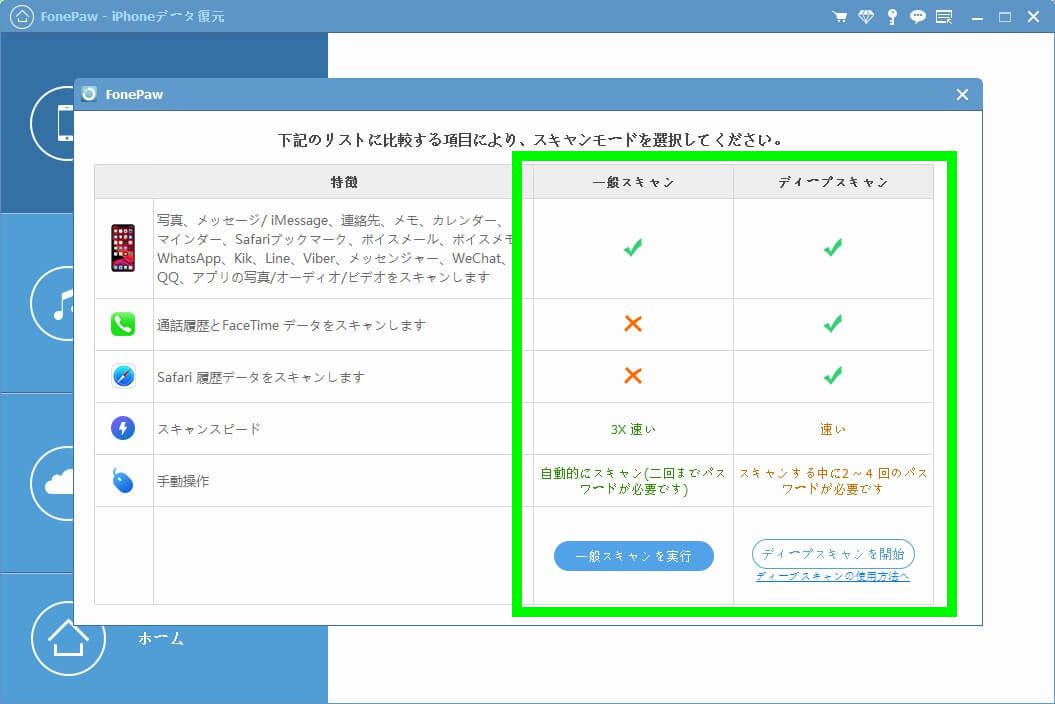This screenshot has height=704, width=1055.
Task: Minimize the FonePaw main window
Action: [977, 17]
